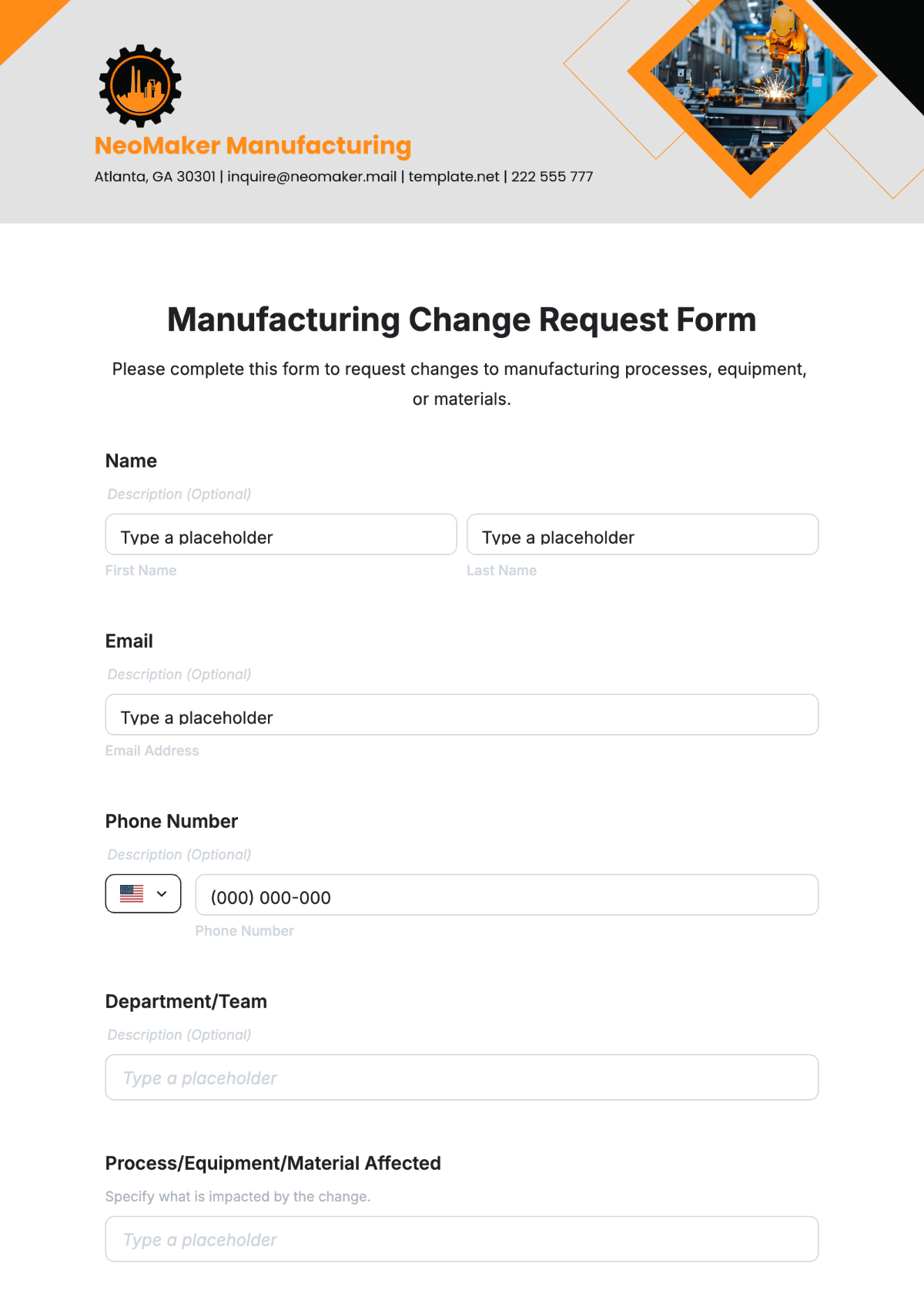Open the country code dropdown chevron

click(x=162, y=893)
